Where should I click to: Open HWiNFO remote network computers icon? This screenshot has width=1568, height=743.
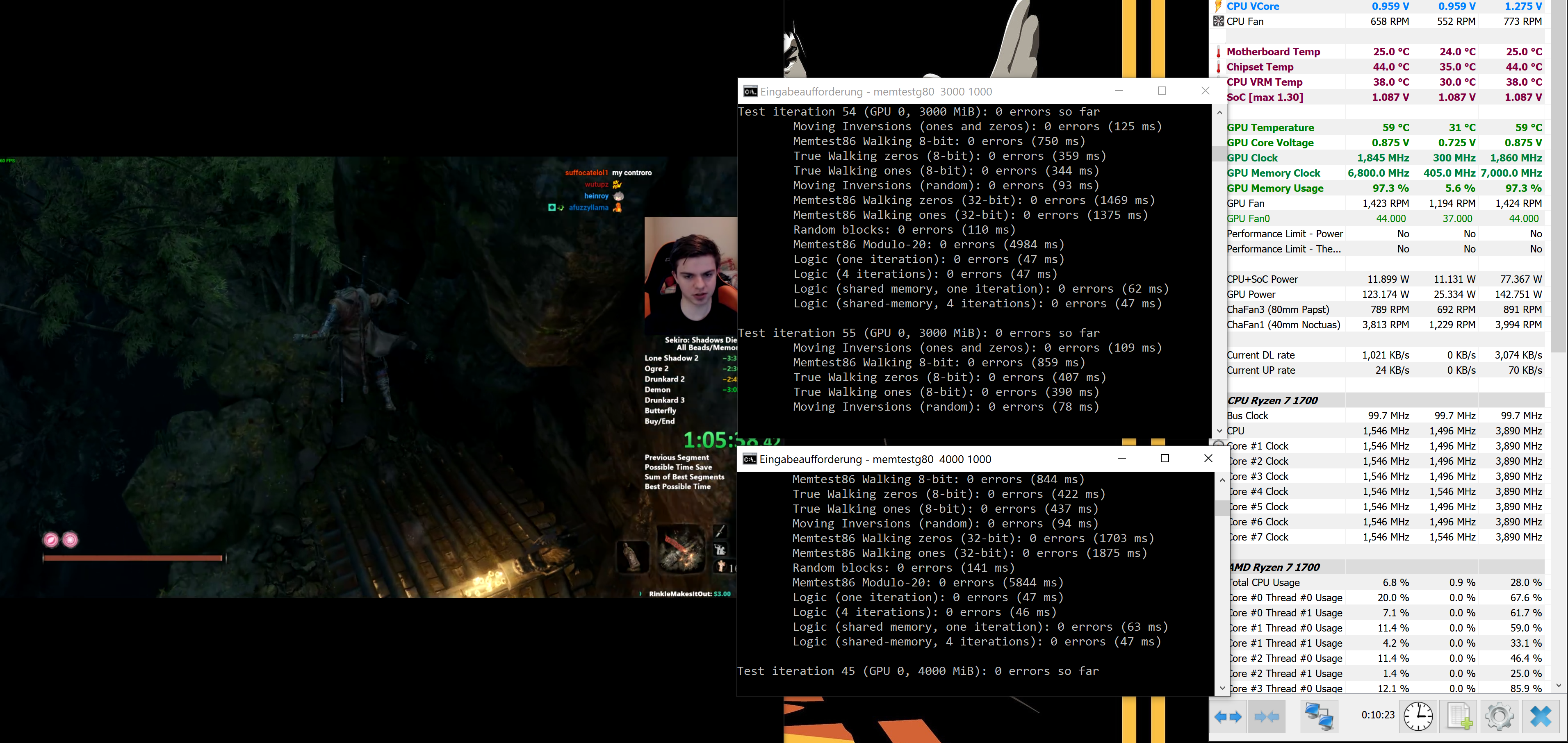tap(1319, 716)
